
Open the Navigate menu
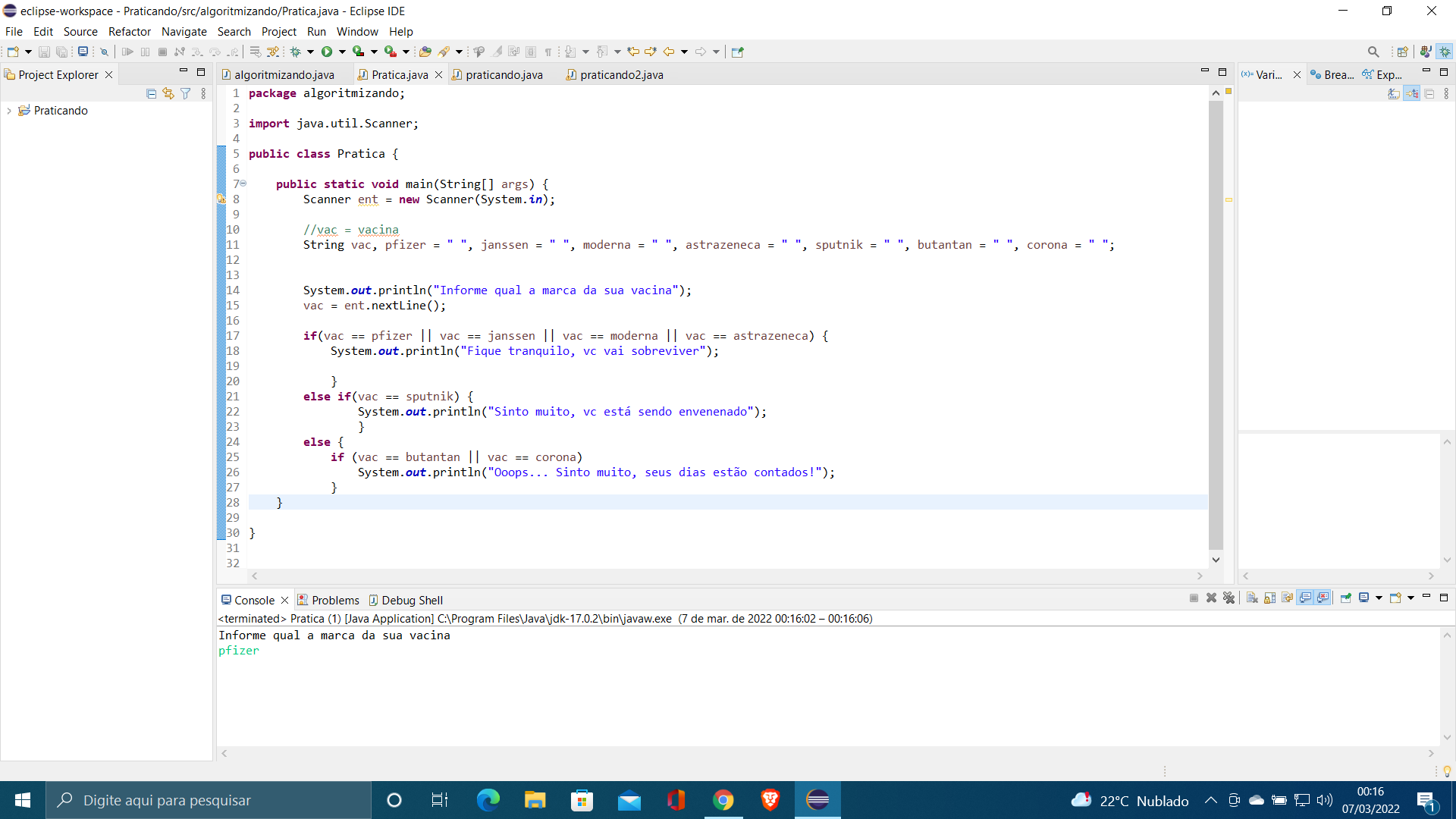184,31
